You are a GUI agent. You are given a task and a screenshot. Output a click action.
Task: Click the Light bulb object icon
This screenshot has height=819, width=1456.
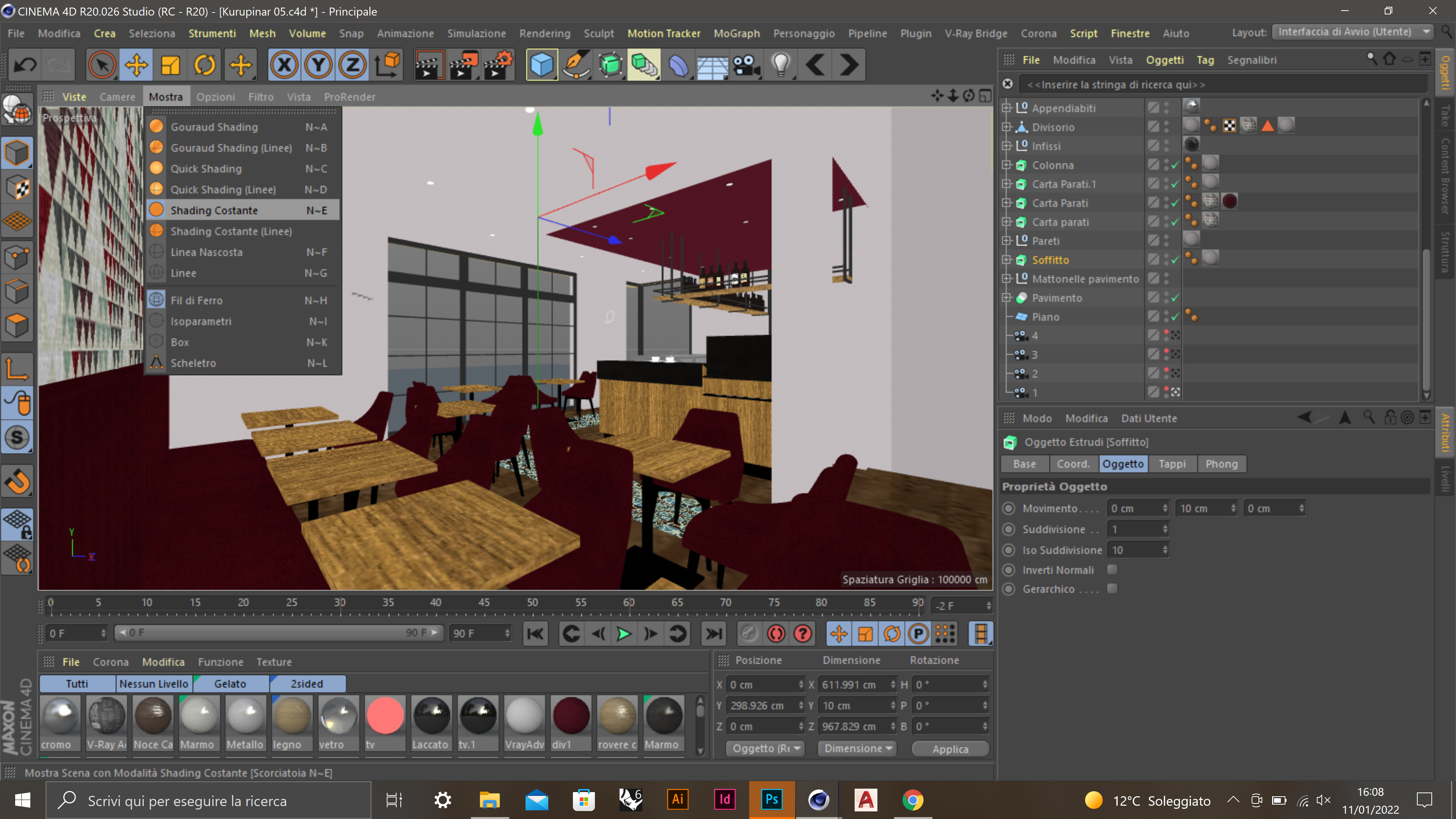click(781, 65)
